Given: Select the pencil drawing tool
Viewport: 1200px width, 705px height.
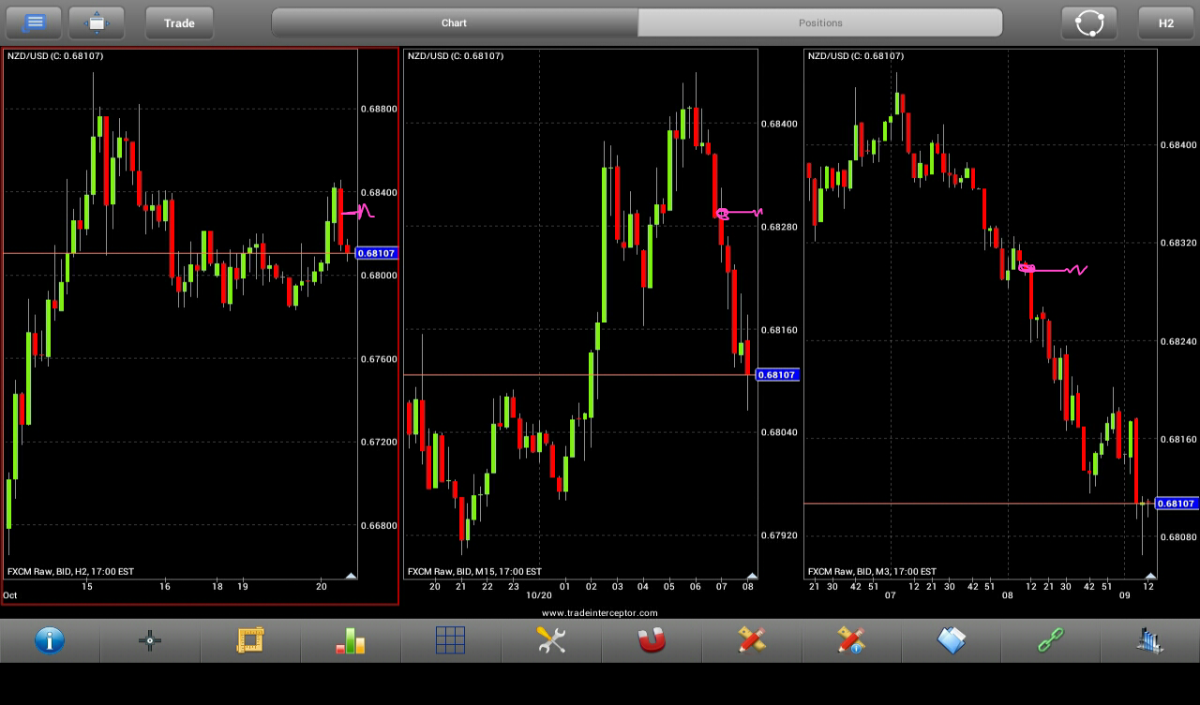Looking at the screenshot, I should tap(751, 640).
